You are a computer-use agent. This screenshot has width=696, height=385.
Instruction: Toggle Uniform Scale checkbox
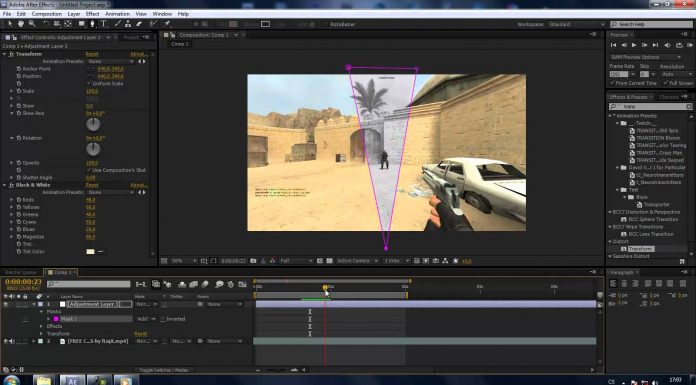[89, 83]
